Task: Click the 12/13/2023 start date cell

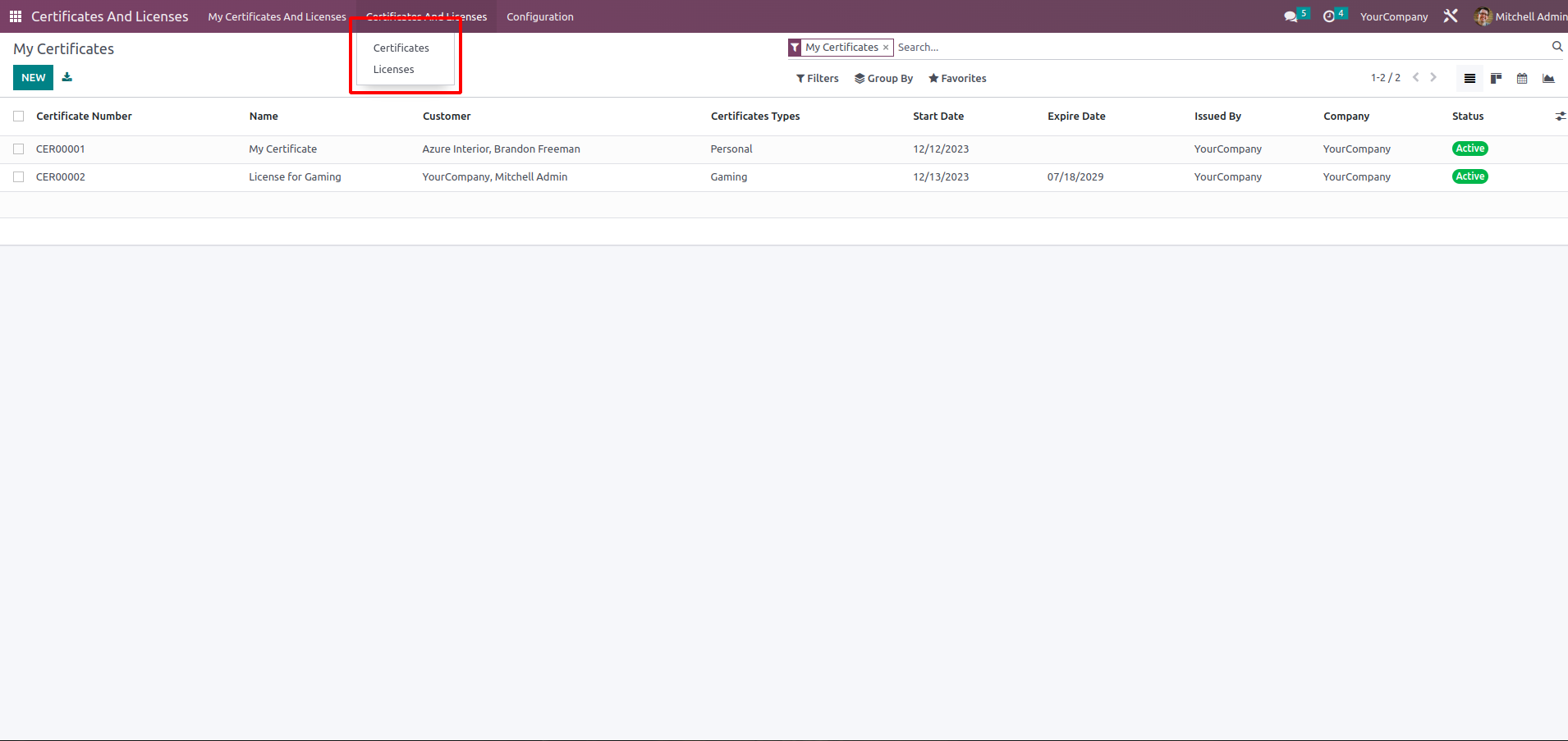Action: point(941,177)
